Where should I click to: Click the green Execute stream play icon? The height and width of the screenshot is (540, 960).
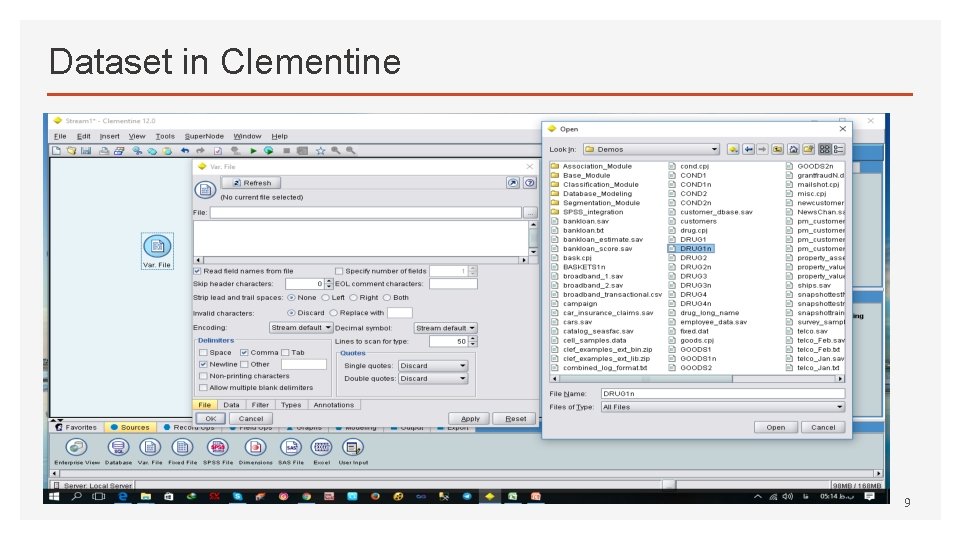pyautogui.click(x=253, y=151)
